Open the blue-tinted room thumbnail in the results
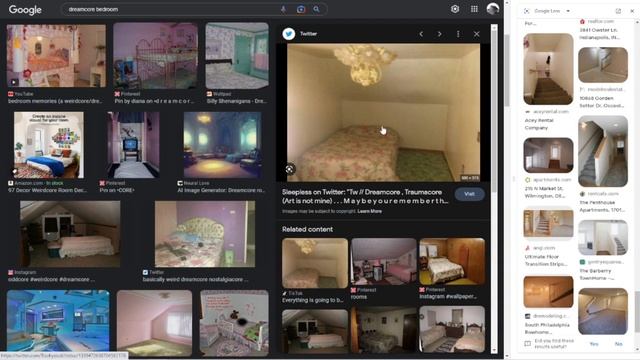This screenshot has width=640, height=360. (x=58, y=323)
